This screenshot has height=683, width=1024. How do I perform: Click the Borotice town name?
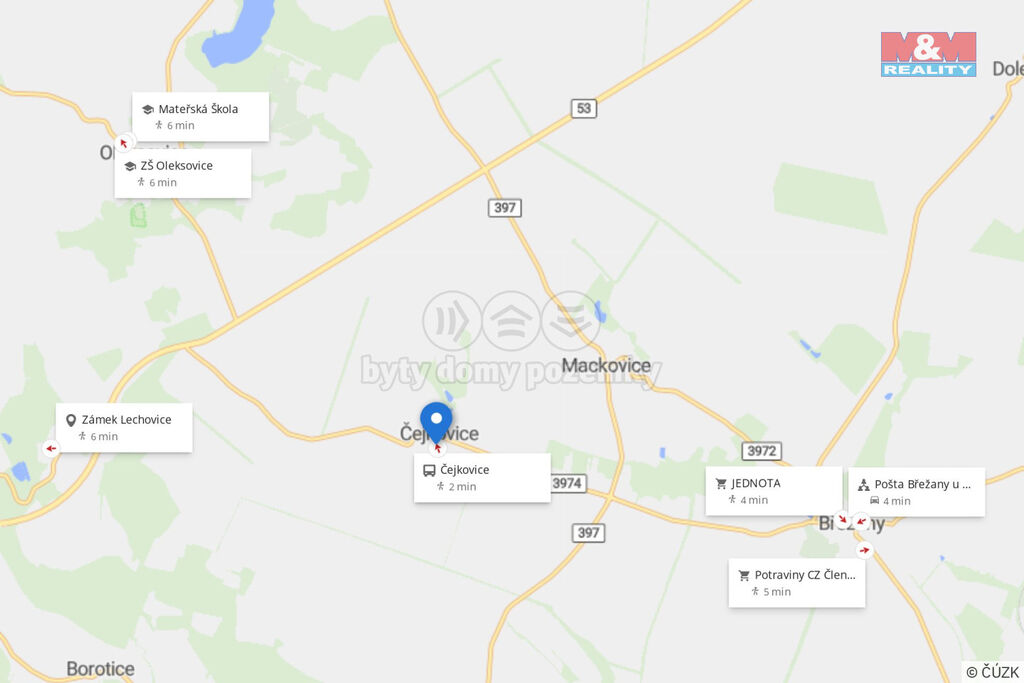pyautogui.click(x=101, y=669)
